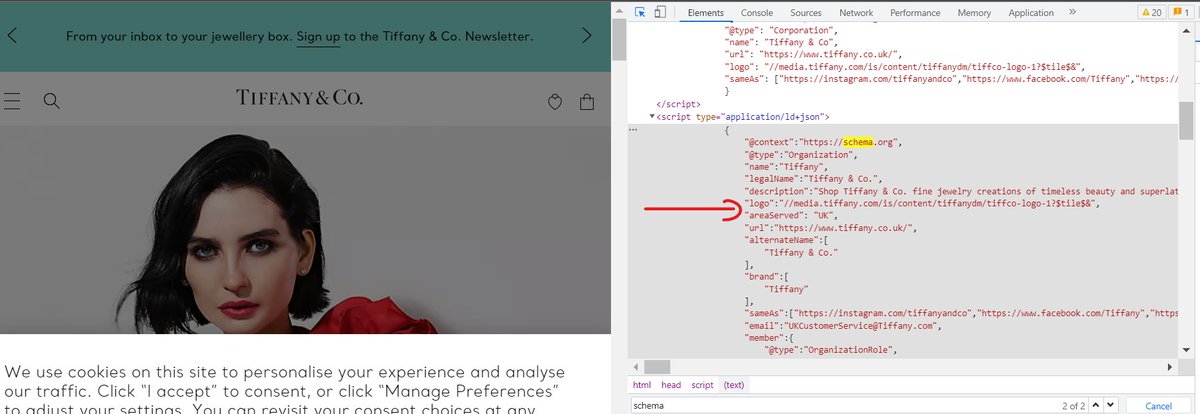This screenshot has height=414, width=1200.
Task: Click the horizontal scrollbar left arrow
Action: pos(634,366)
